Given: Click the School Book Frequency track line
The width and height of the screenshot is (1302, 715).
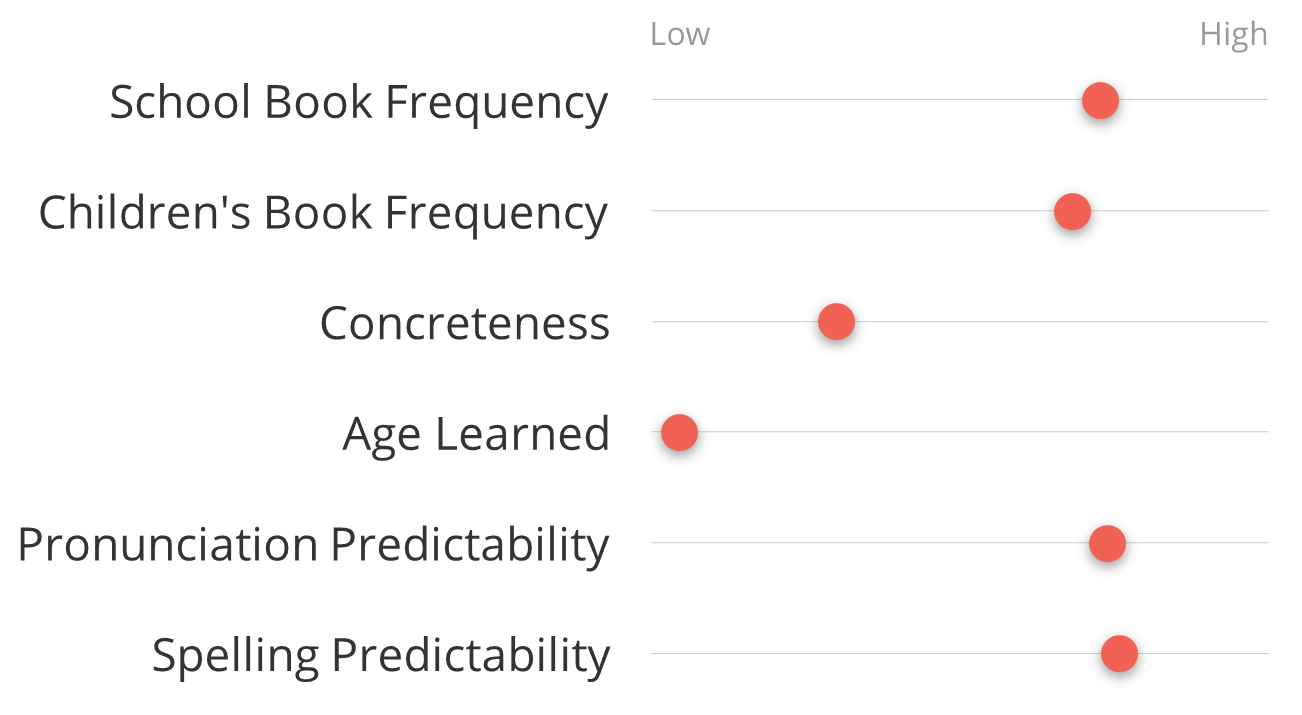Looking at the screenshot, I should pyautogui.click(x=960, y=100).
